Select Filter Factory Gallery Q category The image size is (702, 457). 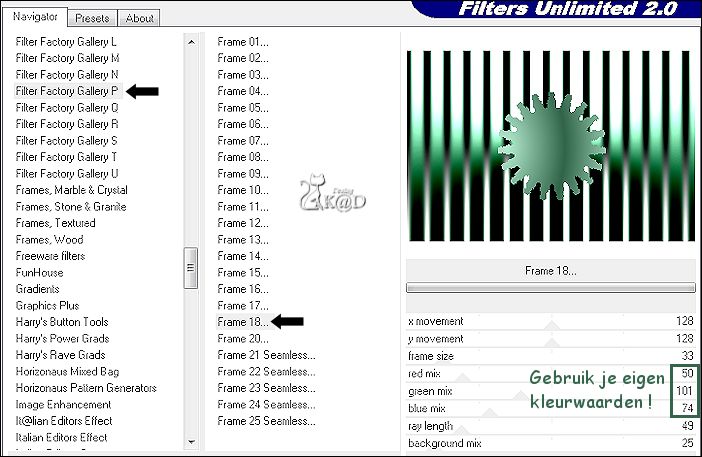[x=67, y=108]
